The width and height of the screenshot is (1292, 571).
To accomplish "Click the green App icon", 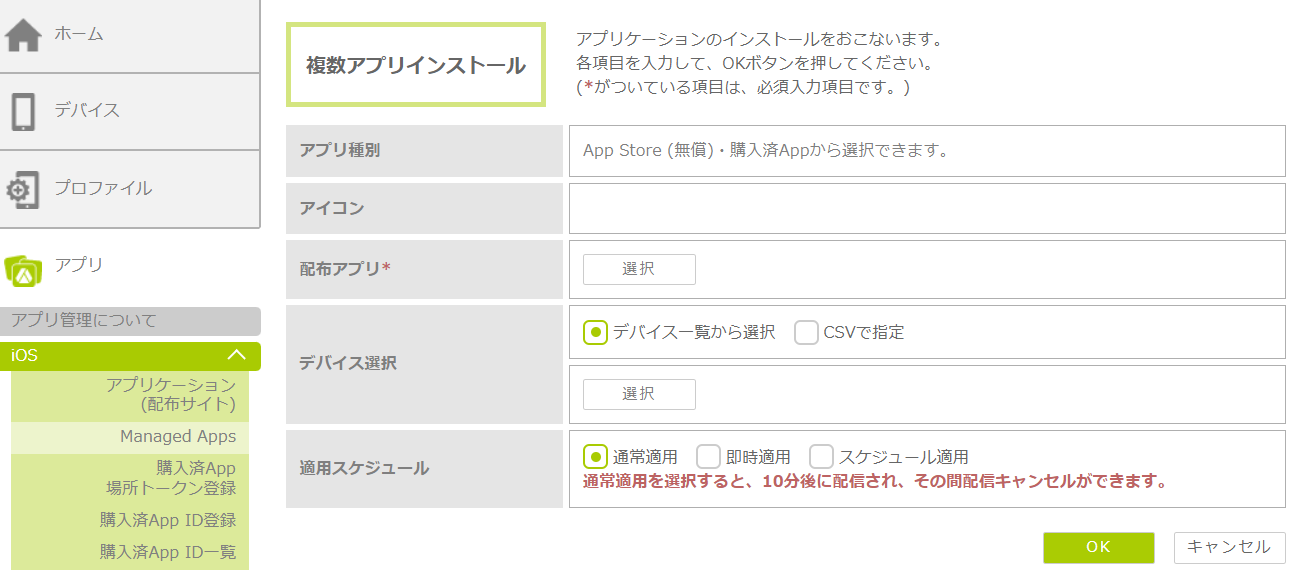I will click(x=23, y=268).
